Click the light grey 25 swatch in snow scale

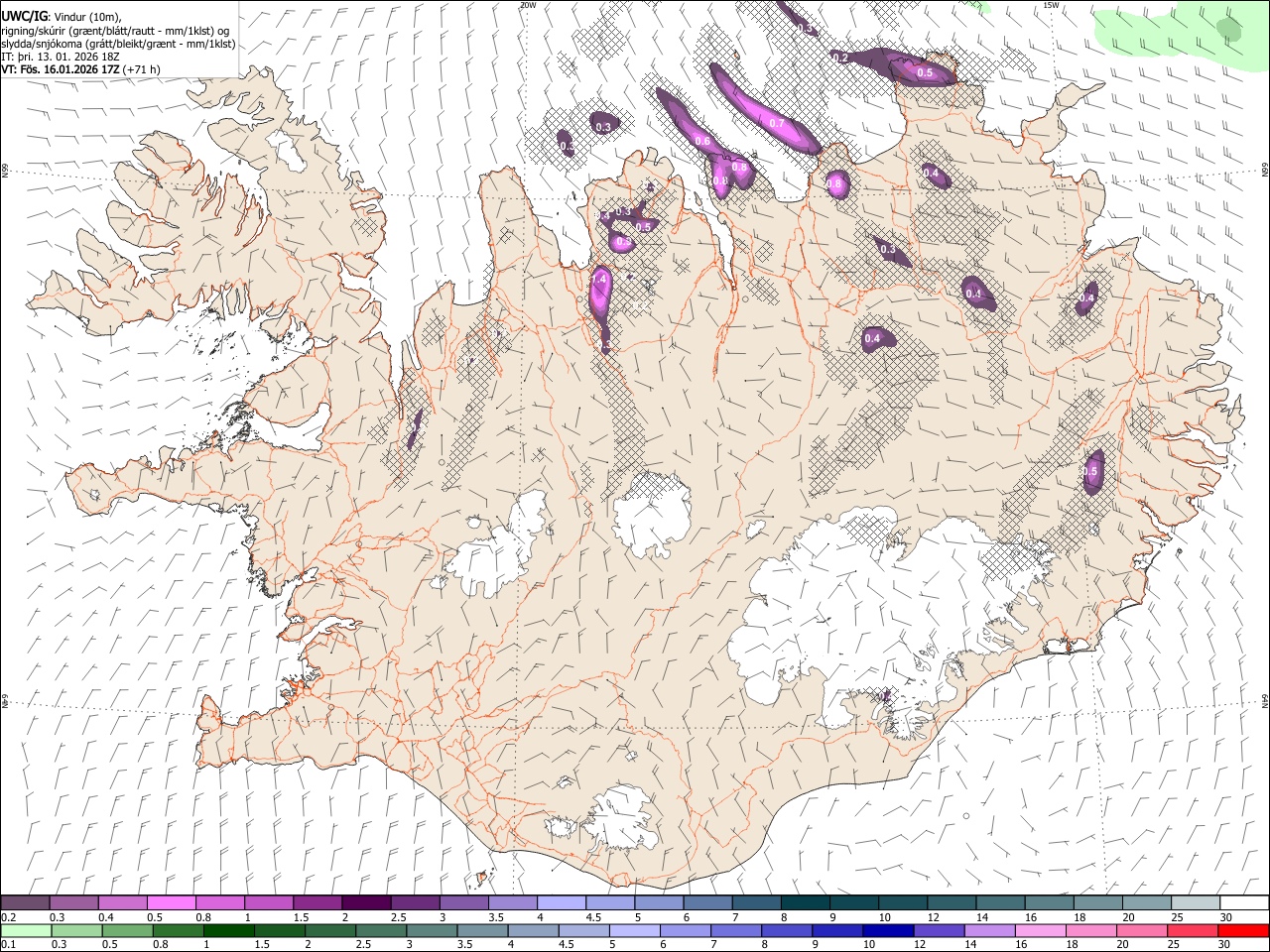point(1195,902)
